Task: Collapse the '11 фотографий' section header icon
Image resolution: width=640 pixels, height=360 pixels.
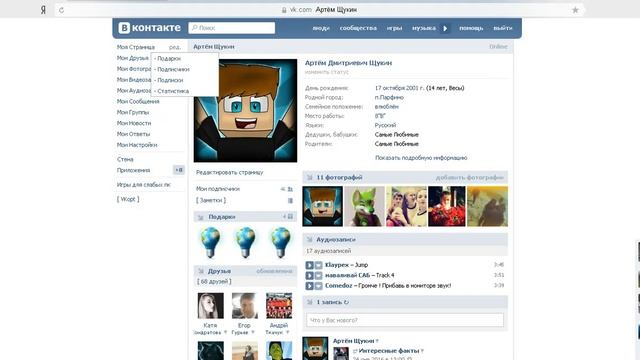Action: 309,178
